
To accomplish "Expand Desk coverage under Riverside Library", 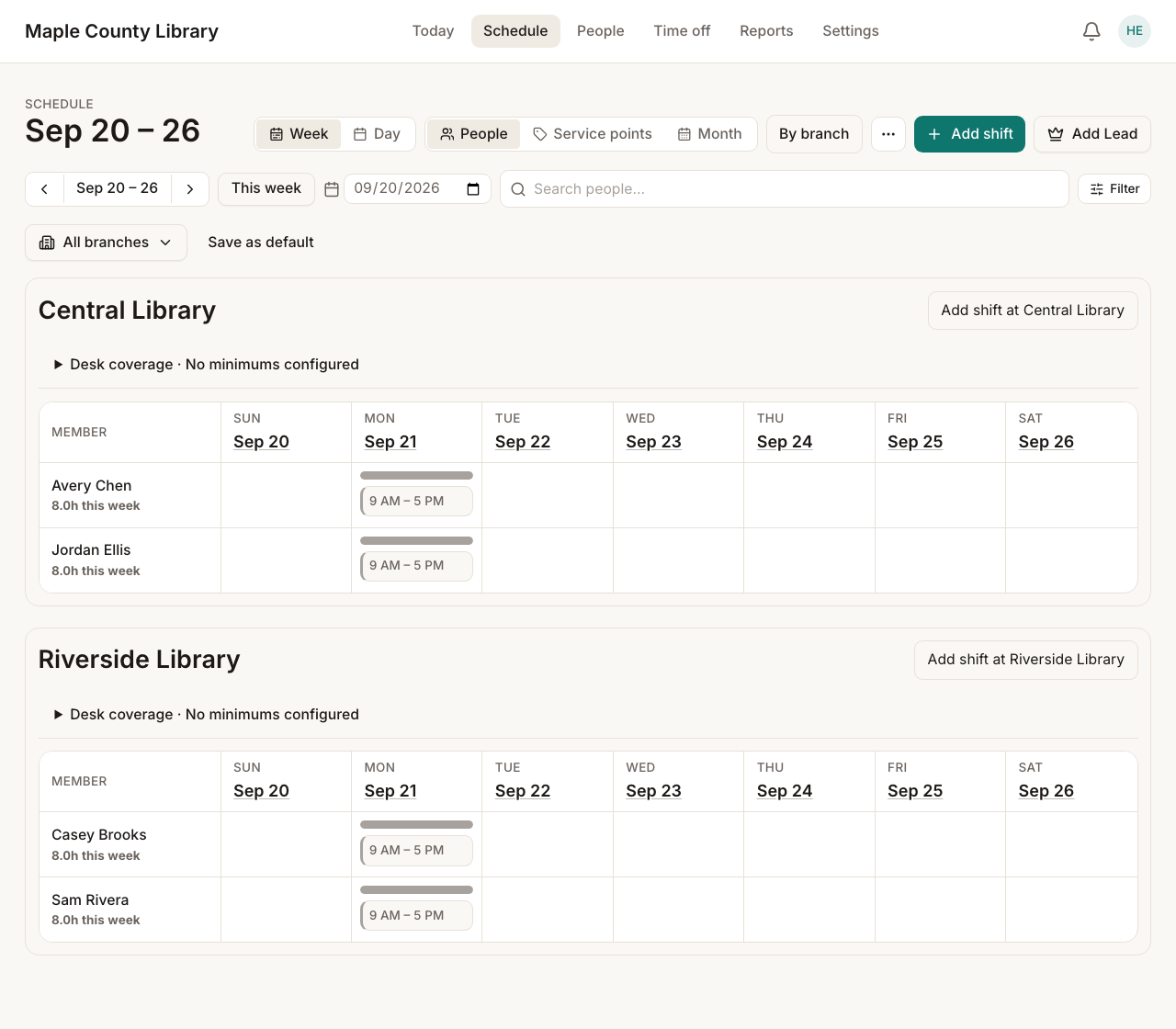I will click(x=207, y=715).
